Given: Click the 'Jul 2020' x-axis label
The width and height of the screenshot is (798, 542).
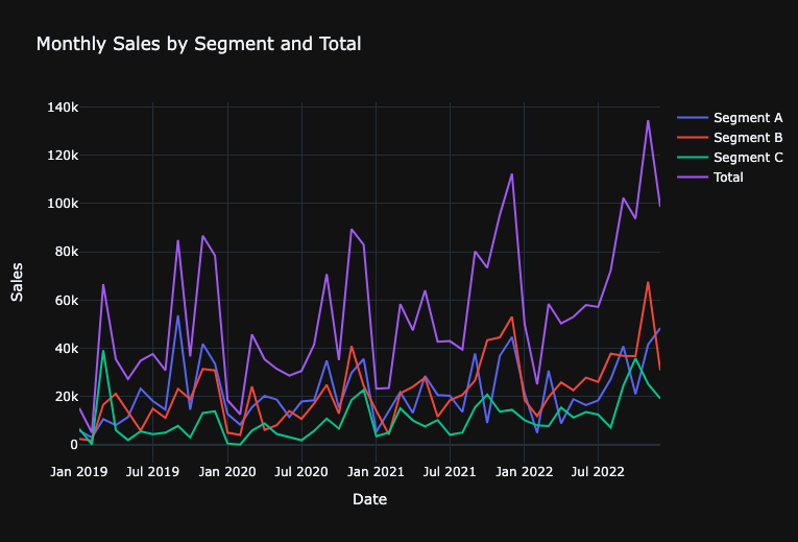Looking at the screenshot, I should 302,472.
